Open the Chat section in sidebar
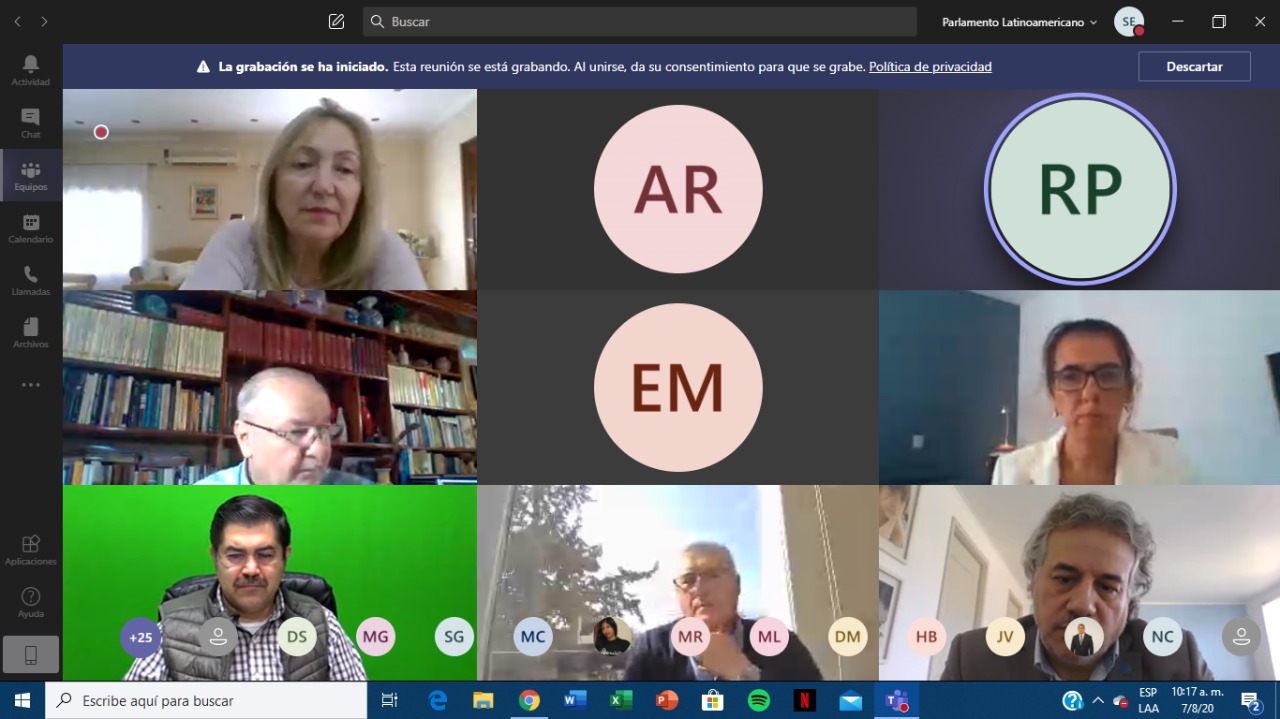This screenshot has width=1280, height=719. click(31, 123)
